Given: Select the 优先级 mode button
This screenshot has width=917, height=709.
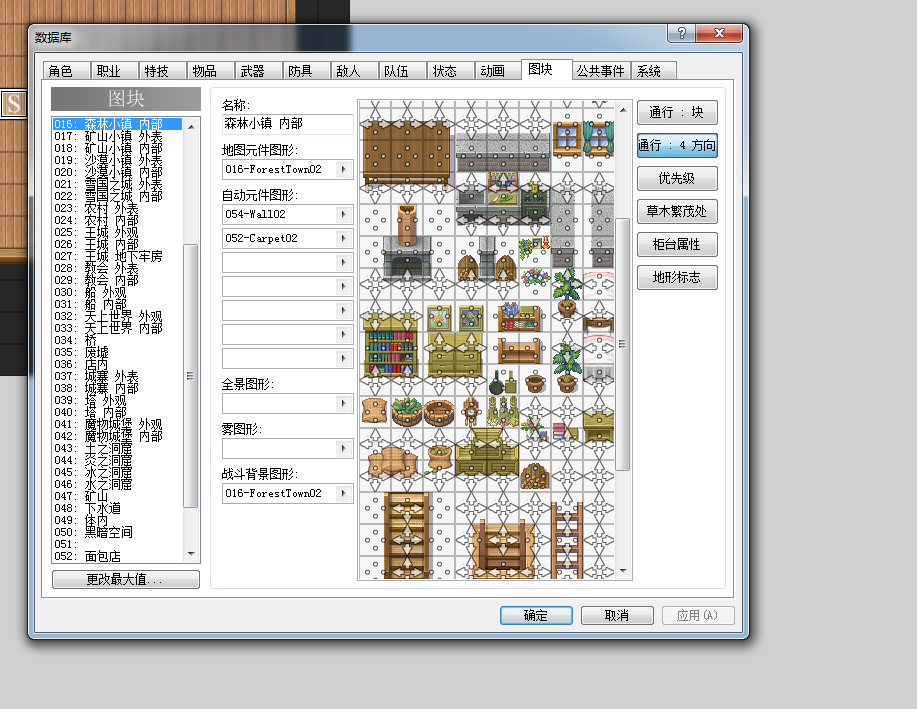Looking at the screenshot, I should click(677, 178).
